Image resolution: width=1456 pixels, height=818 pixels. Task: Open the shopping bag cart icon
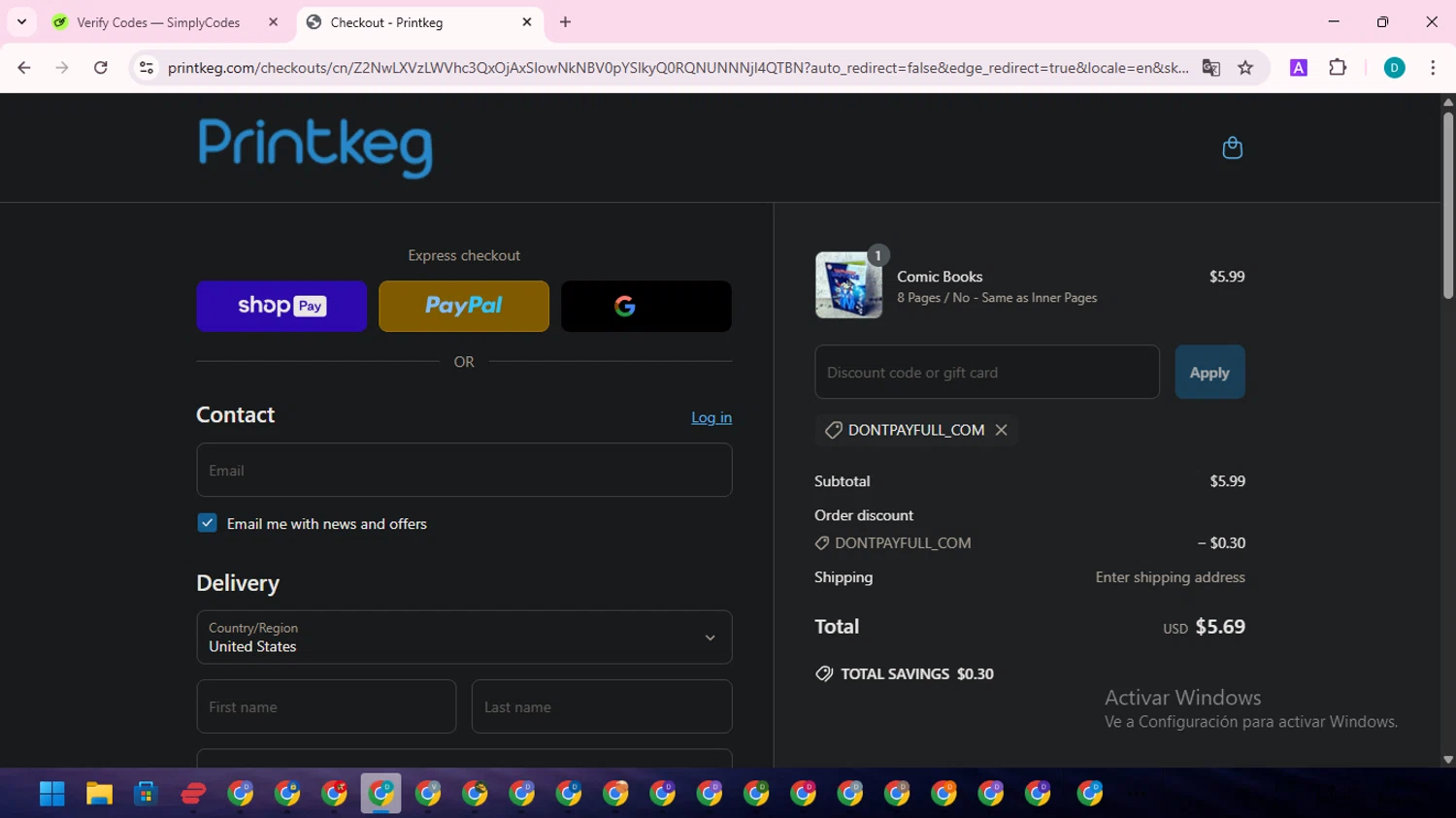(1232, 147)
